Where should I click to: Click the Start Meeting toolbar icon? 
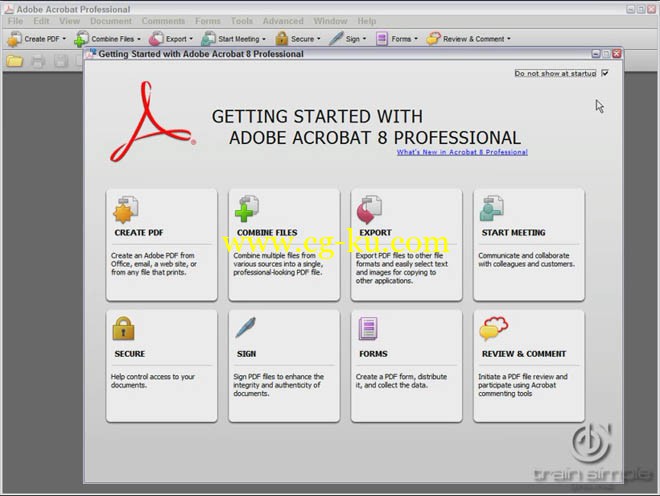(208, 39)
